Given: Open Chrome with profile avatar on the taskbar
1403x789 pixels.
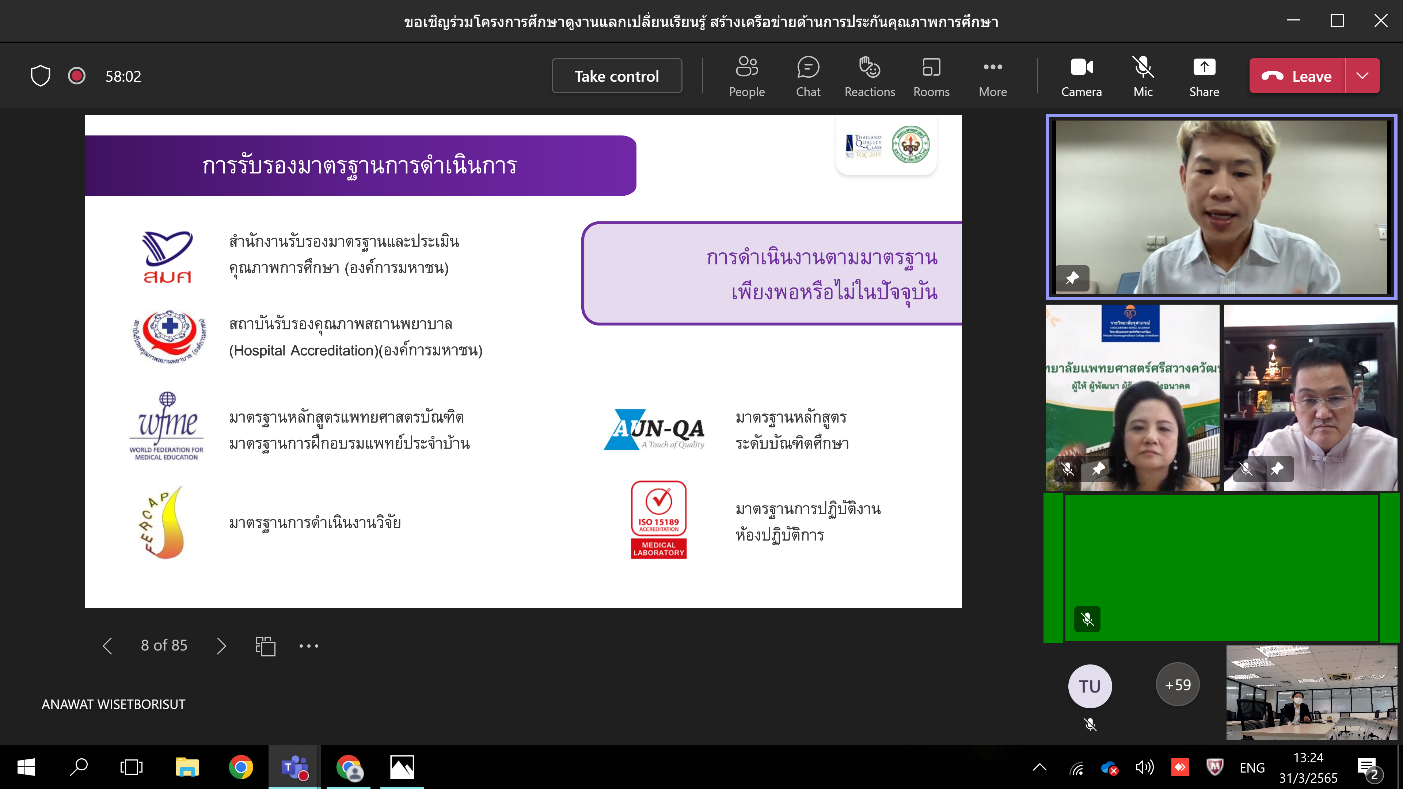Looking at the screenshot, I should click(349, 767).
